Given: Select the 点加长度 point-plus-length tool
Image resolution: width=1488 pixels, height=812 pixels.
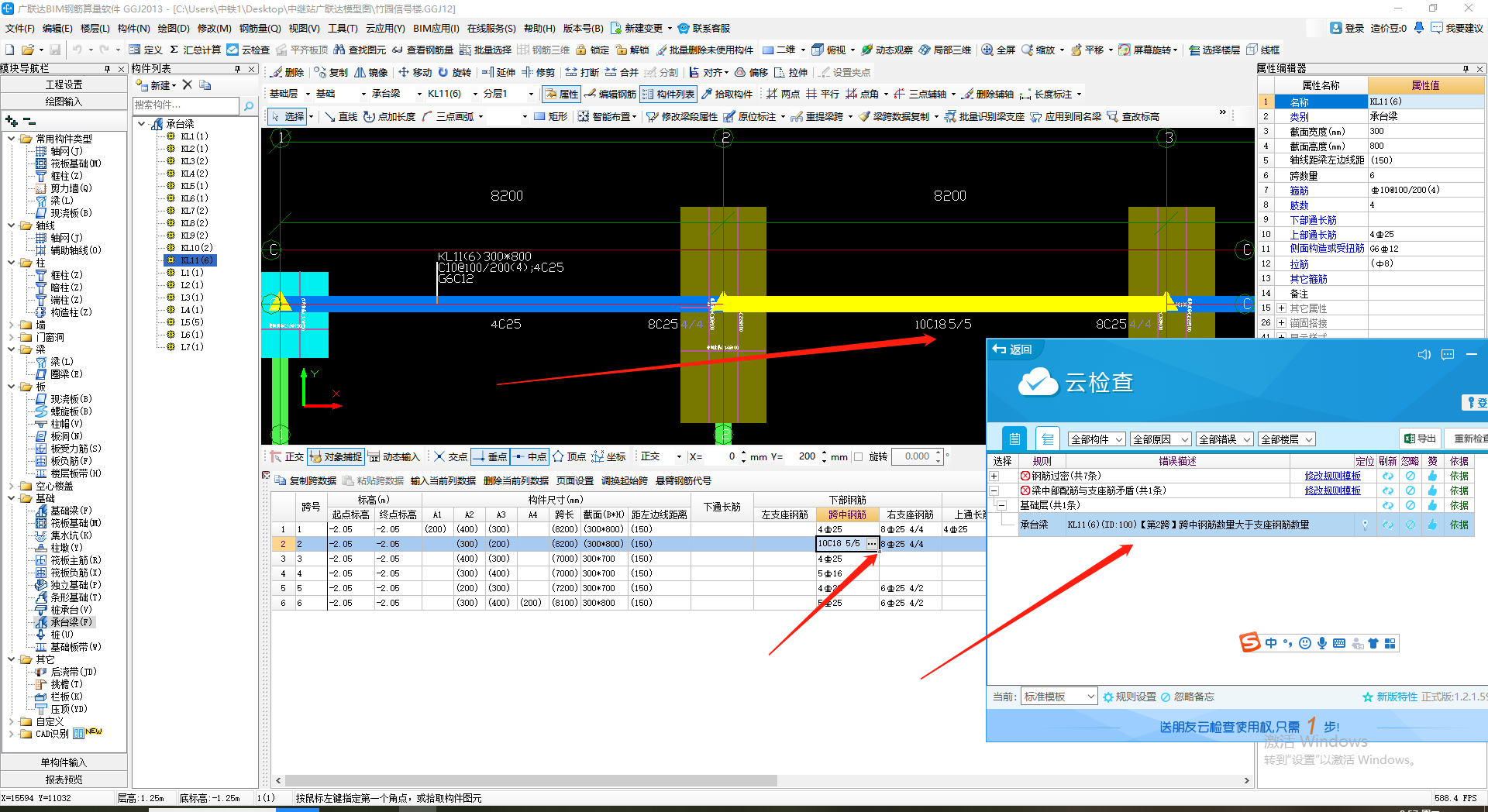Looking at the screenshot, I should click(x=389, y=116).
